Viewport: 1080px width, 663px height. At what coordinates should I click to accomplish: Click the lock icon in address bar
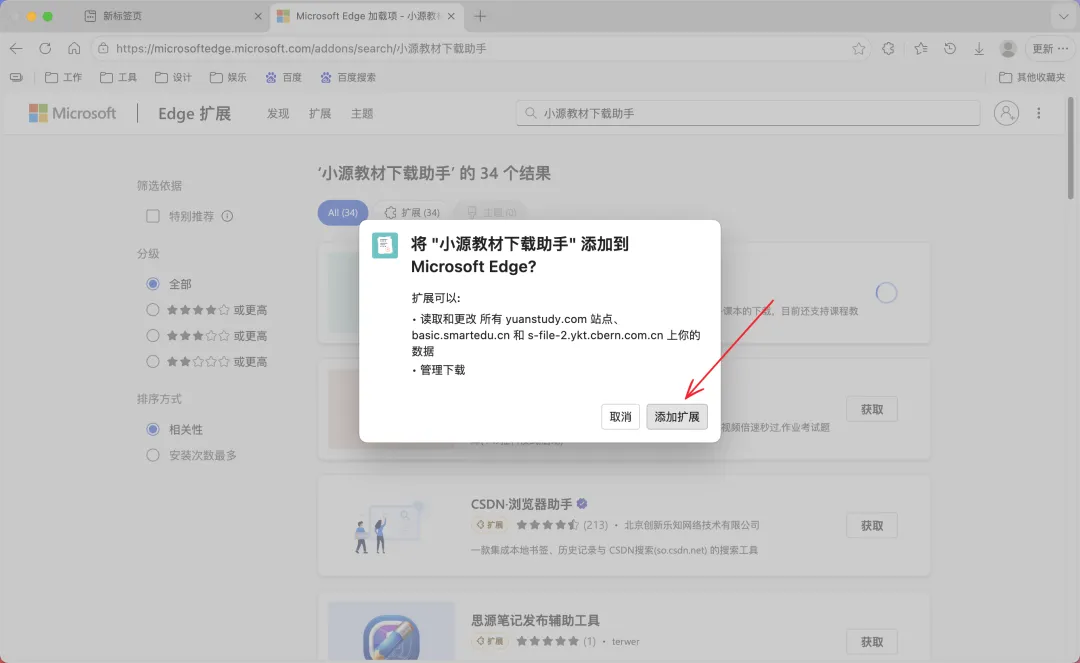103,48
